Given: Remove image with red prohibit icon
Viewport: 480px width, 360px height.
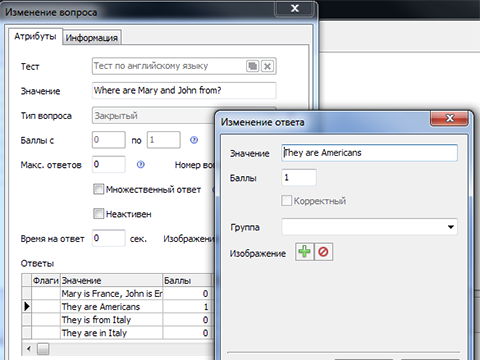Looking at the screenshot, I should point(323,252).
